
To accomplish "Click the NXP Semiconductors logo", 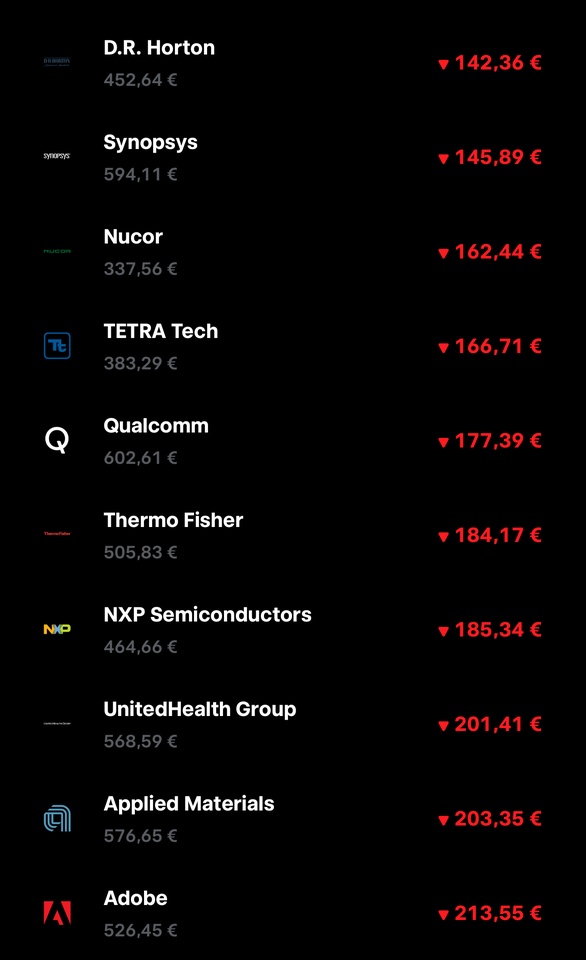I will (57, 629).
